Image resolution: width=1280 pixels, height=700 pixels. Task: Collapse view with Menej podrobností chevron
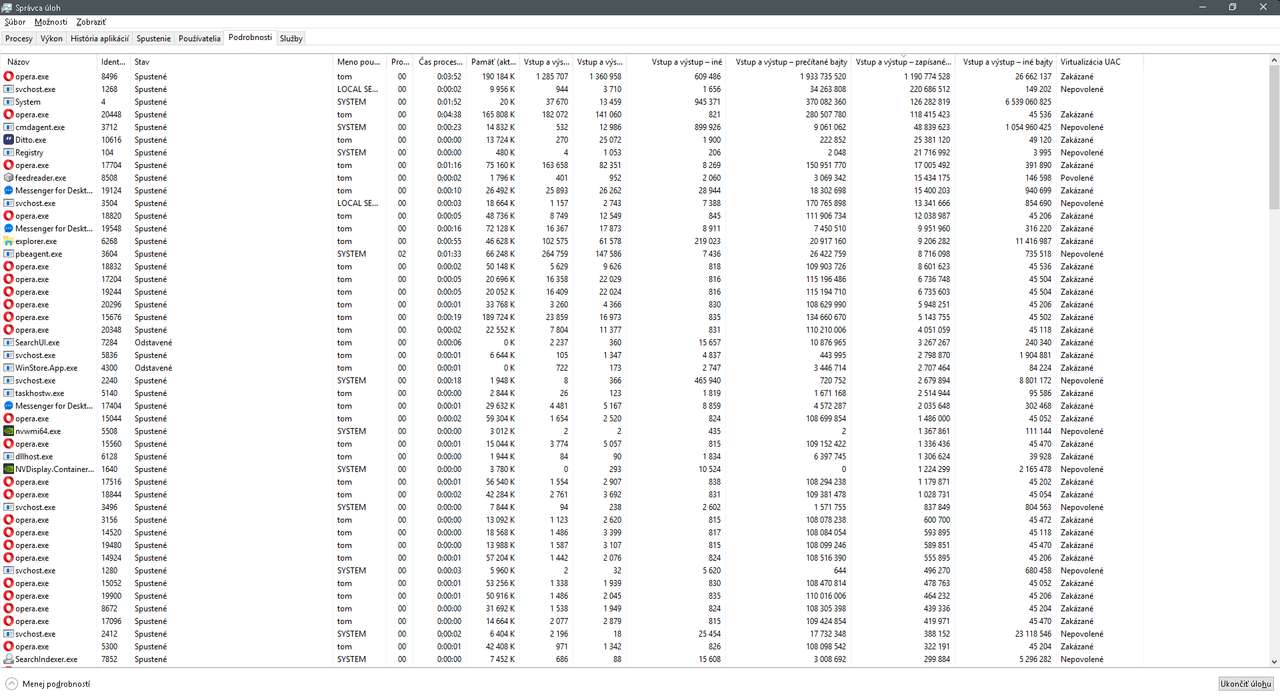pos(11,684)
